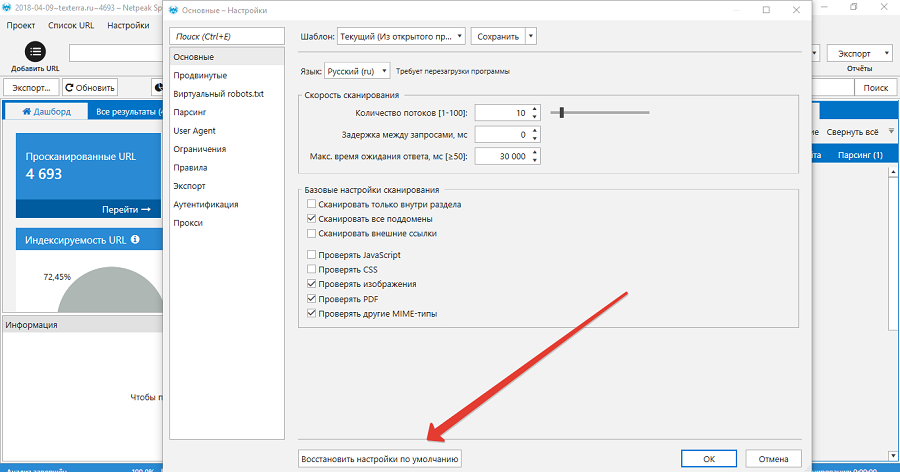Open Правила settings section
The height and width of the screenshot is (472, 900).
[227, 167]
